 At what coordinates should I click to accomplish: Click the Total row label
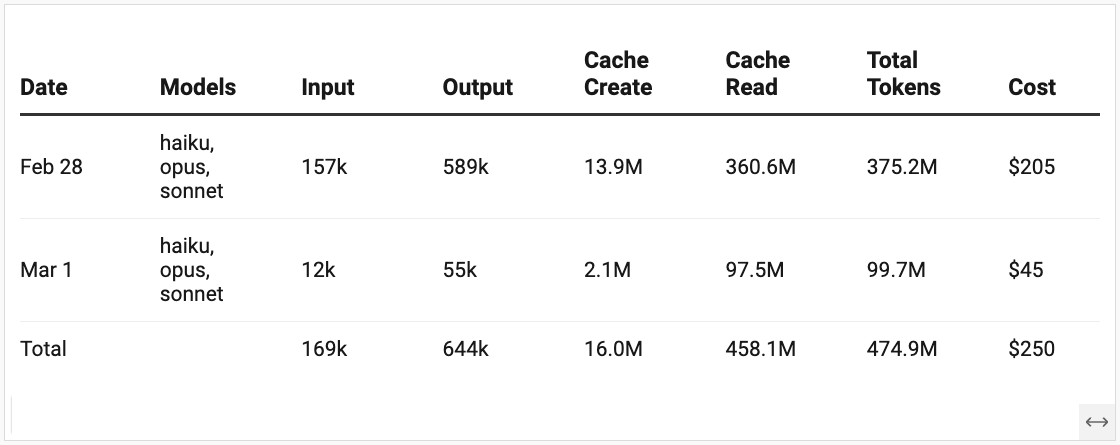click(43, 349)
